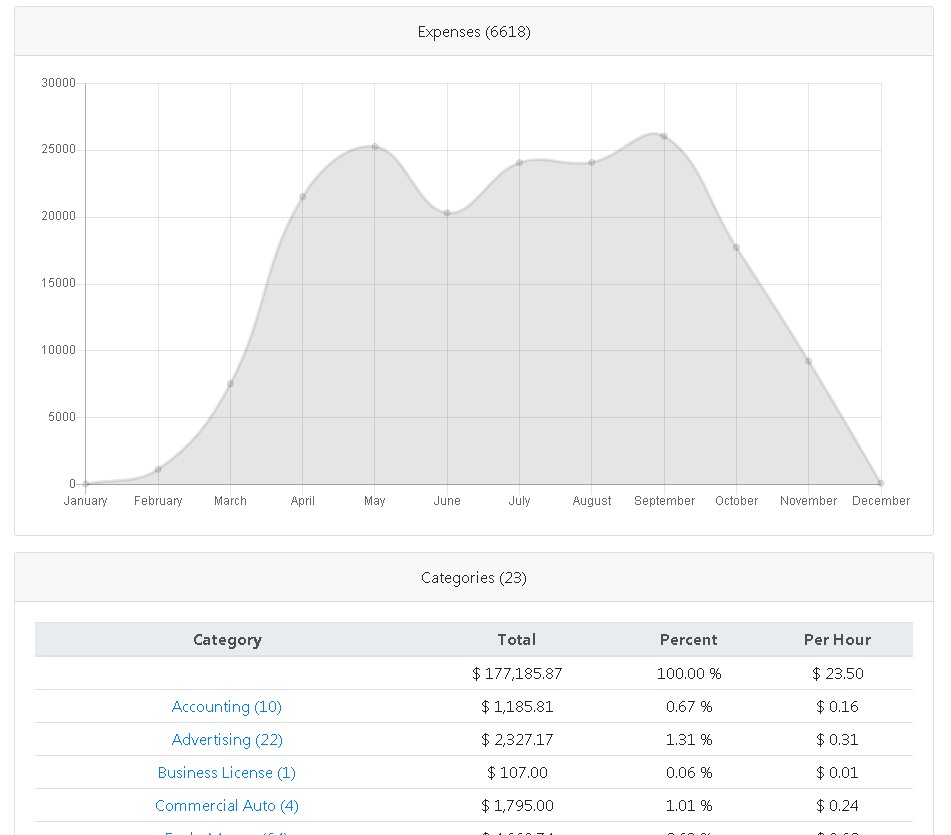Click the November data point on chart
Image resolution: width=951 pixels, height=835 pixels.
tap(808, 361)
